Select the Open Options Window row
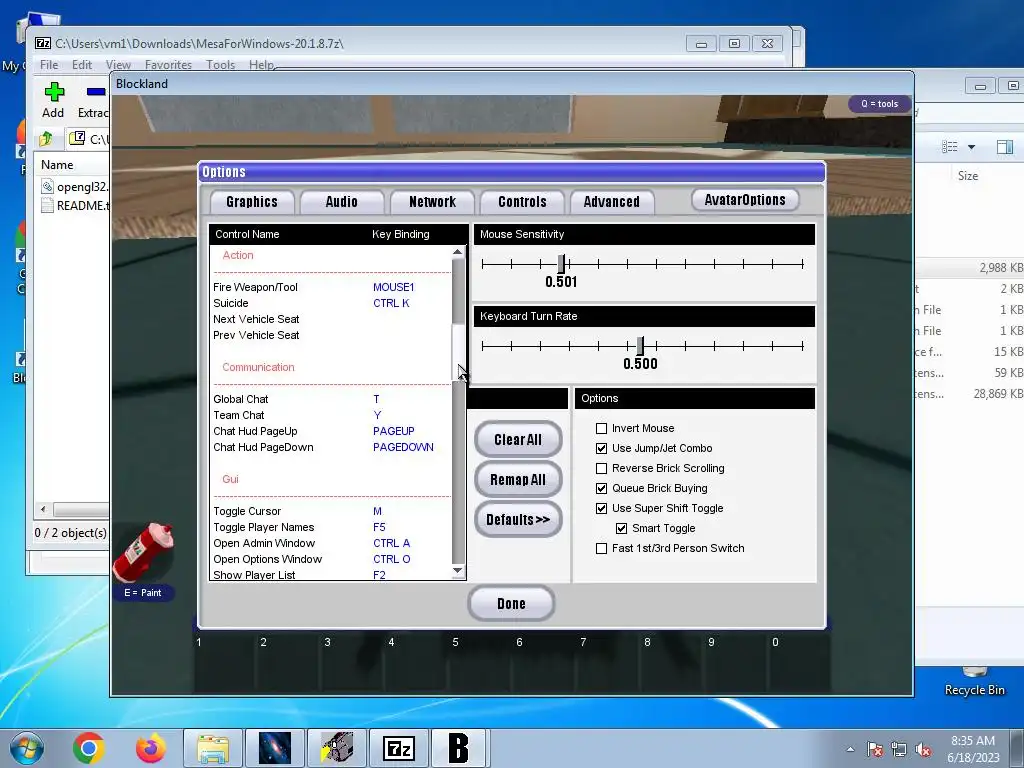 330,559
